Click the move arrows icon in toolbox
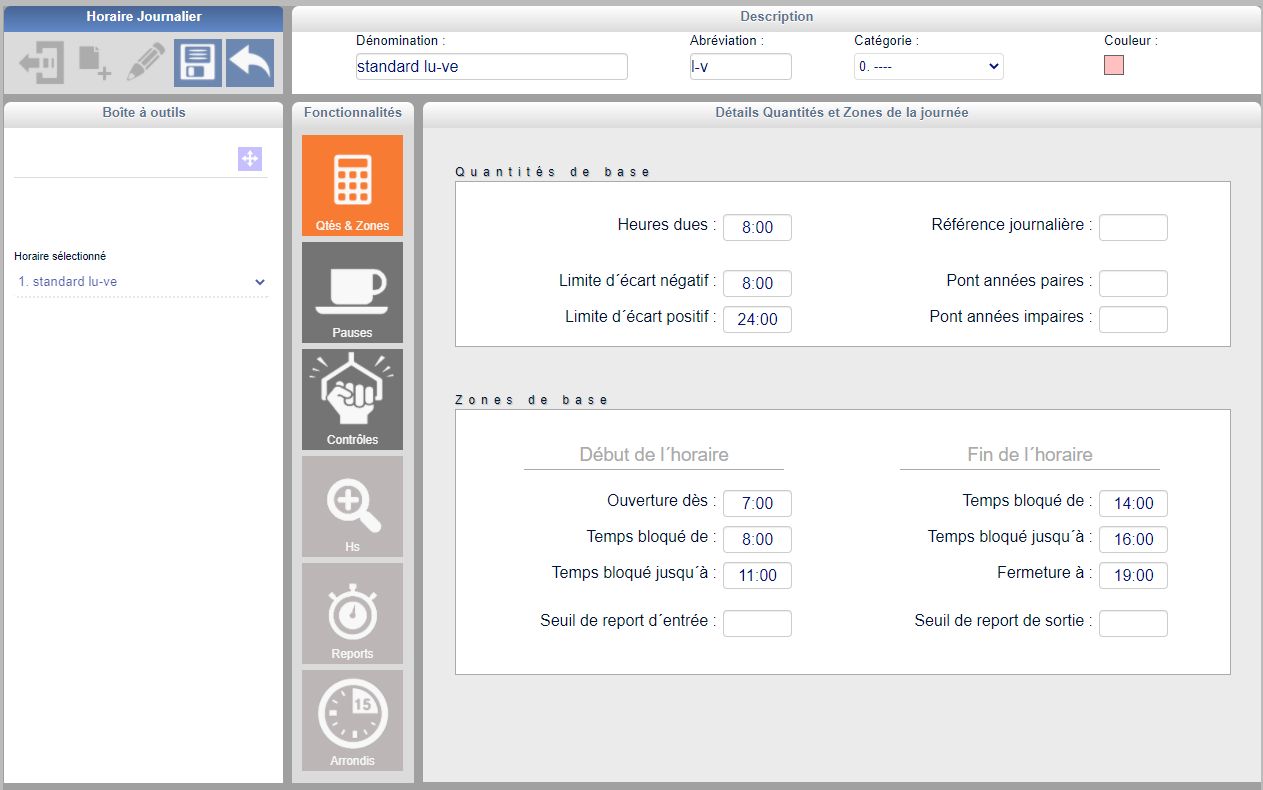Viewport: 1263px width, 790px height. coord(250,158)
